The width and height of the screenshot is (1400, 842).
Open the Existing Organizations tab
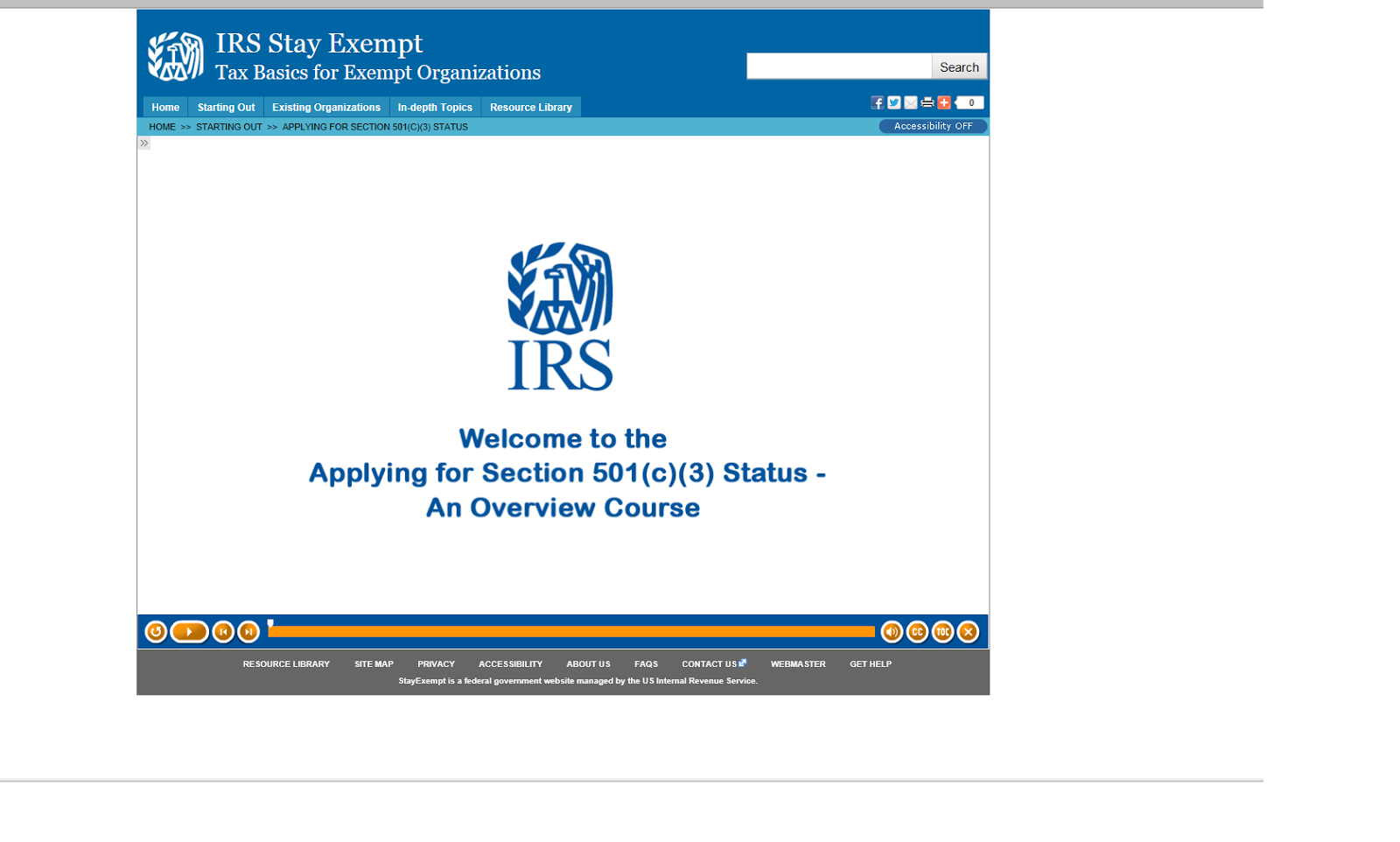[326, 107]
